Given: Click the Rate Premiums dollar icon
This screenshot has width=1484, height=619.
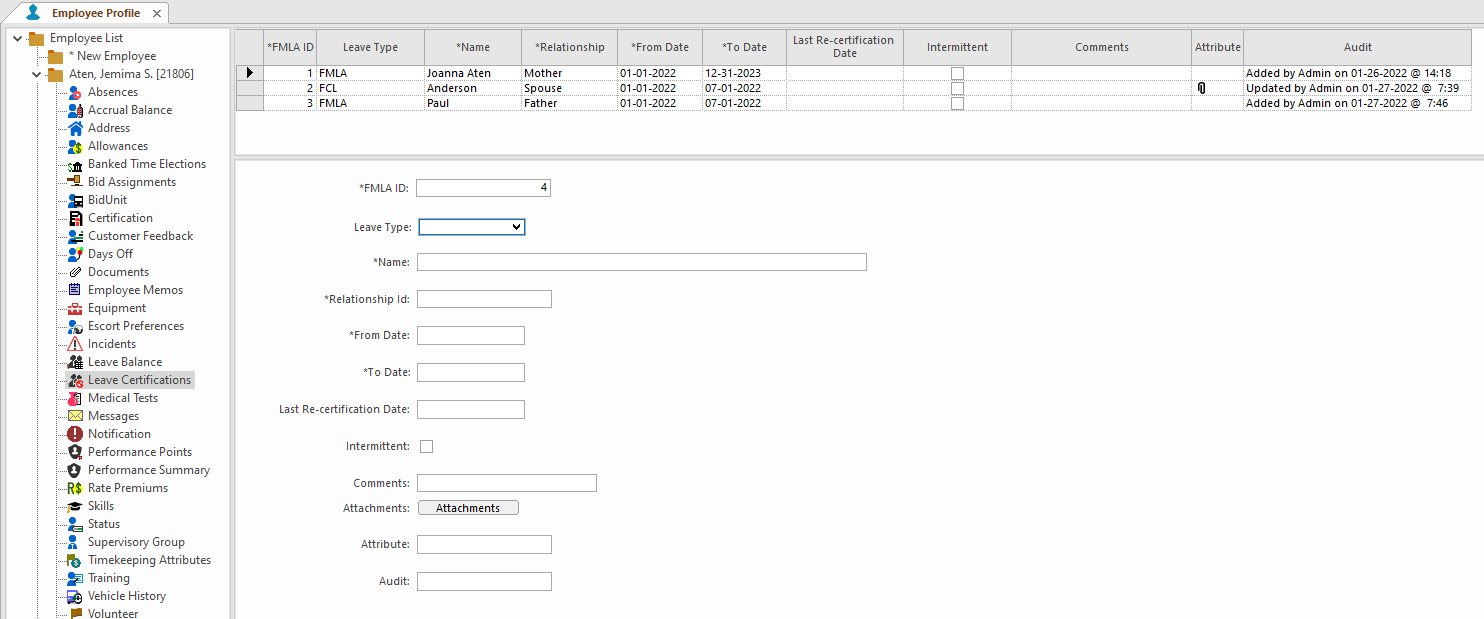Looking at the screenshot, I should [75, 488].
